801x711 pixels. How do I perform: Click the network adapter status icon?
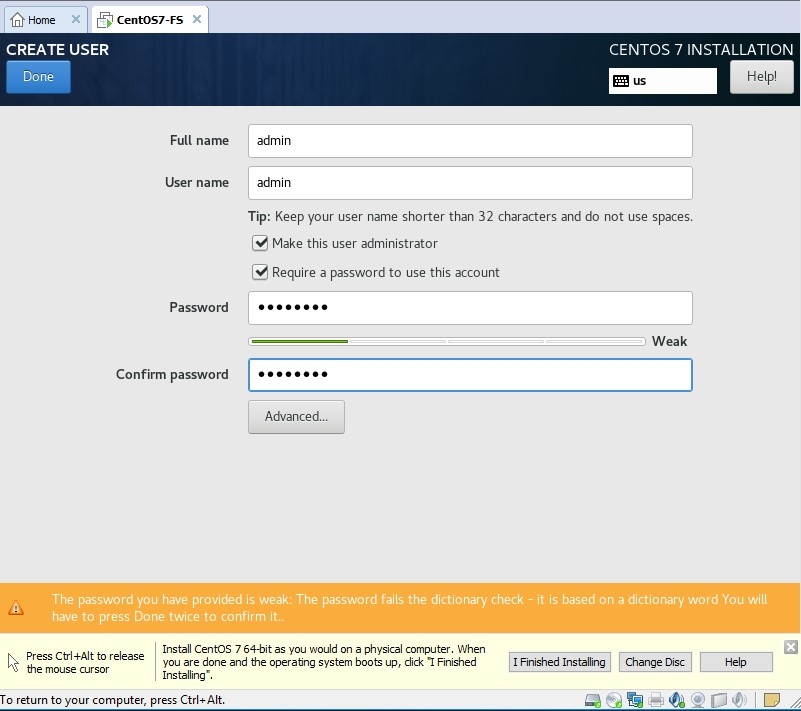[634, 700]
